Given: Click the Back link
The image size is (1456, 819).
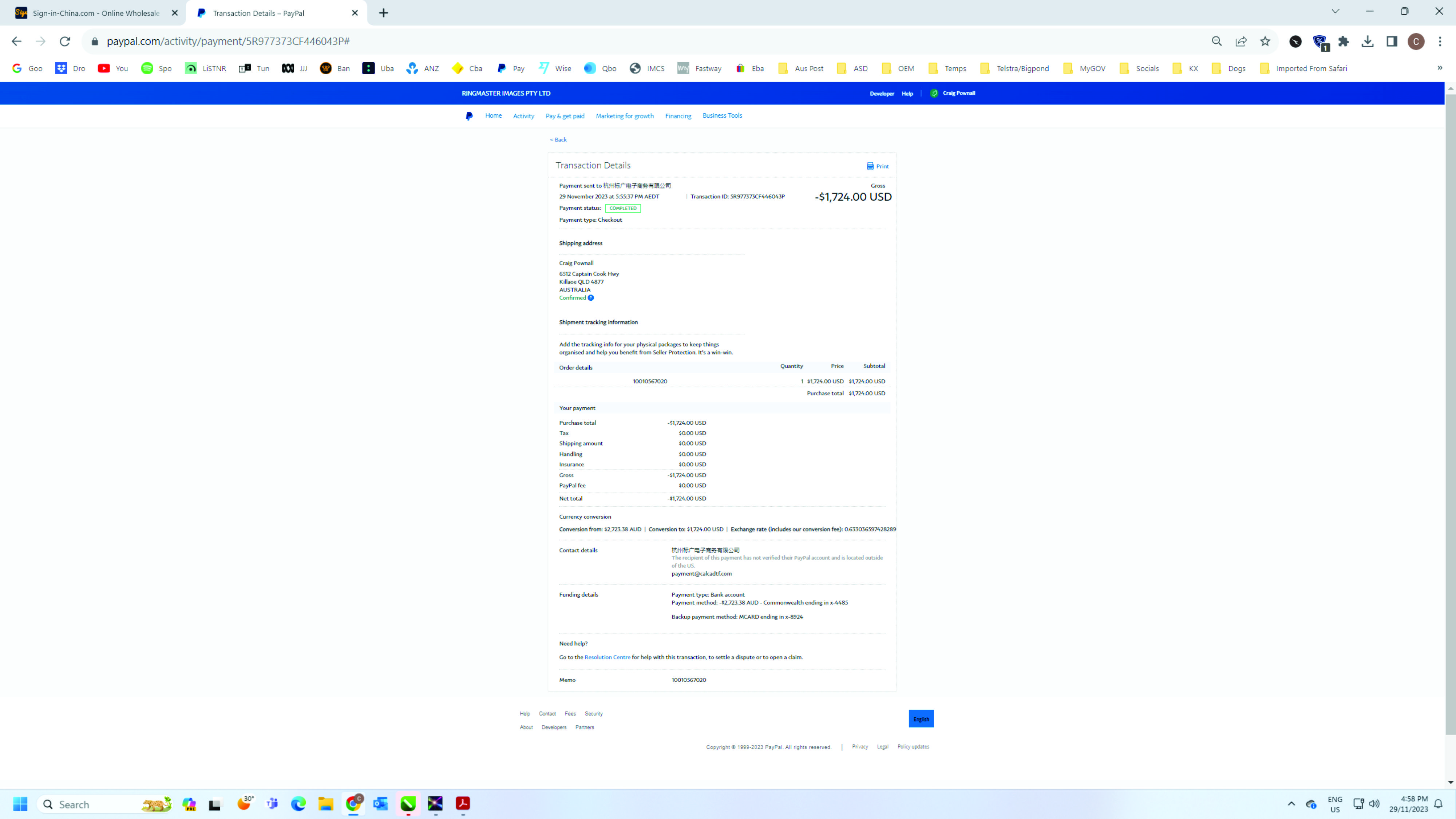Looking at the screenshot, I should tap(558, 140).
